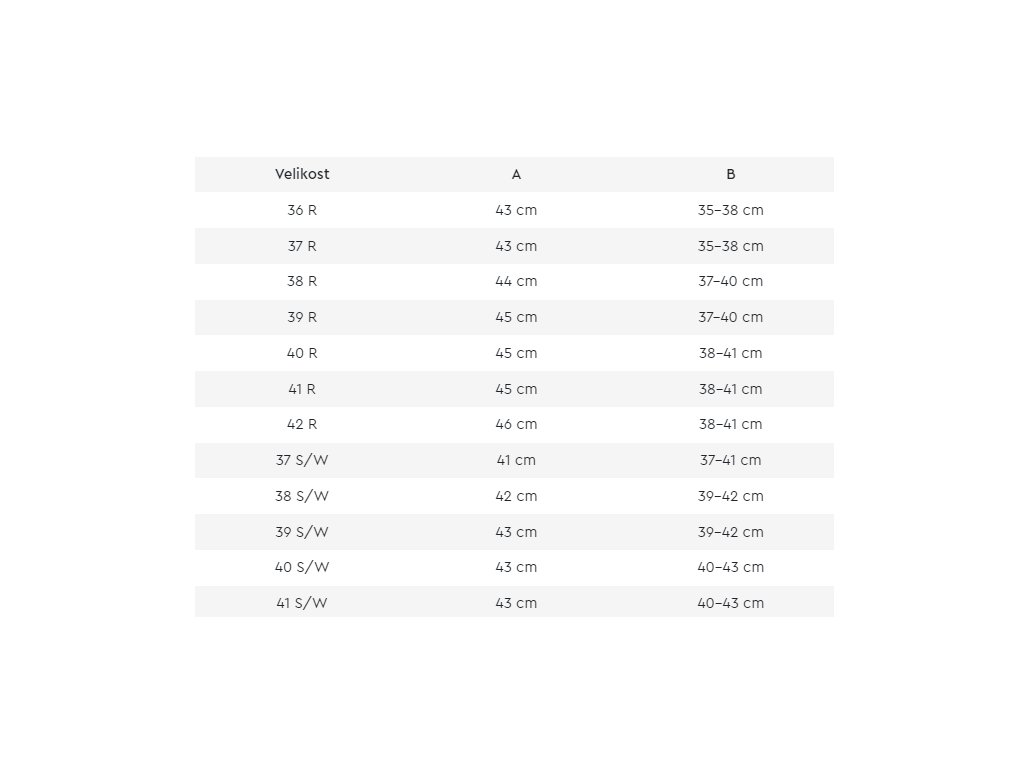Screen dimensions: 1024x768
Task: Click the 41 R size label
Action: (x=302, y=389)
